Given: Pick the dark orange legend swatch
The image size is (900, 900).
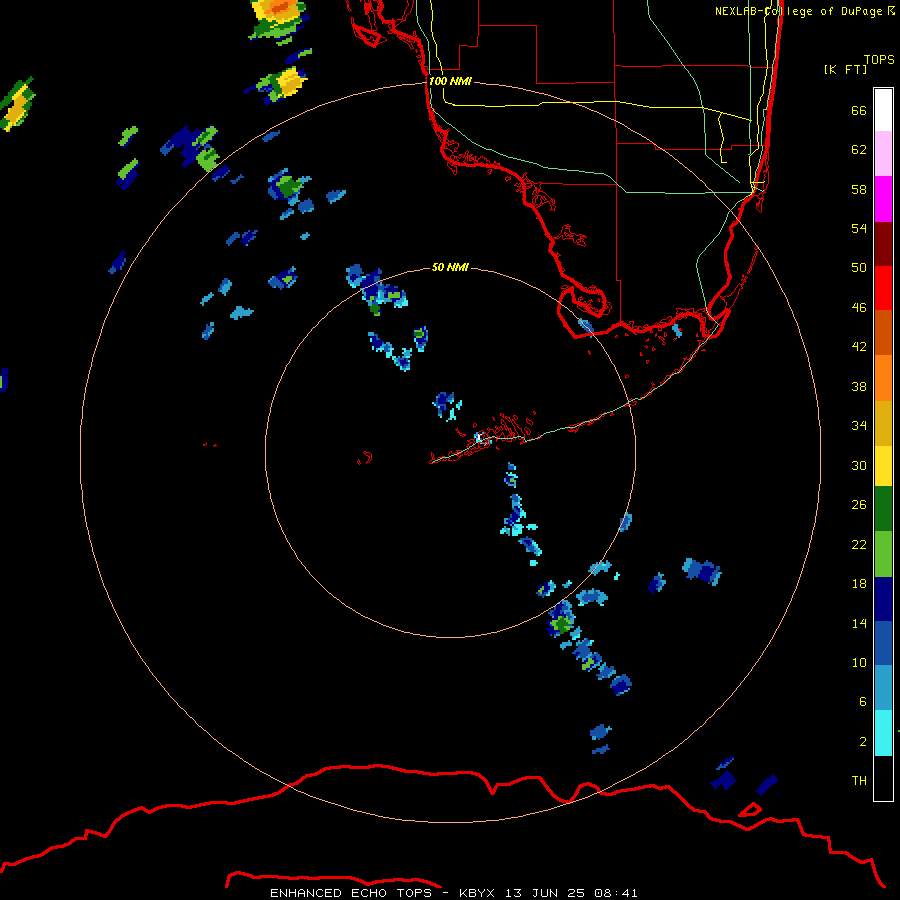Looking at the screenshot, I should pyautogui.click(x=883, y=332).
